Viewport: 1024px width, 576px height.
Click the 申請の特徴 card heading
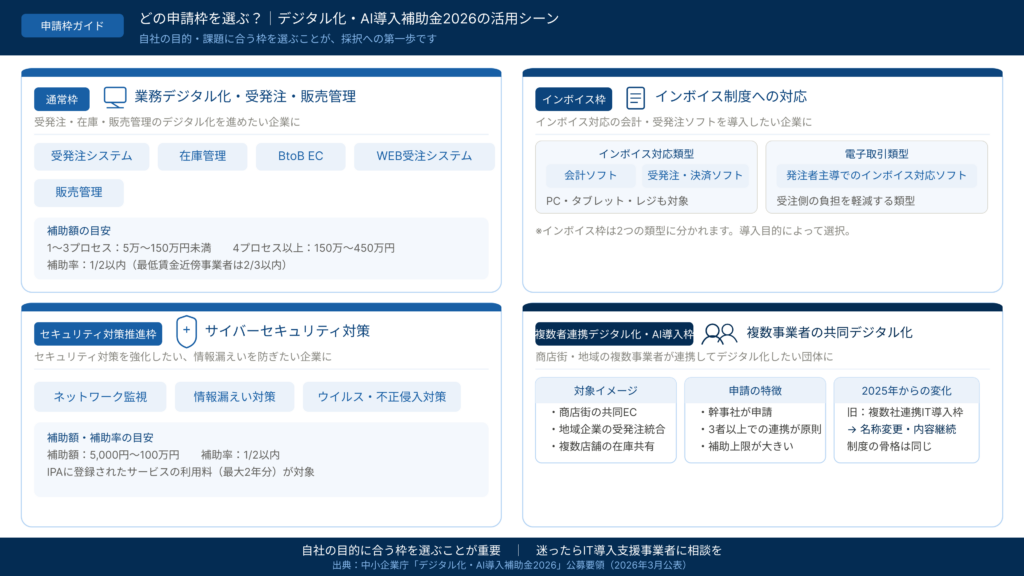pos(755,390)
